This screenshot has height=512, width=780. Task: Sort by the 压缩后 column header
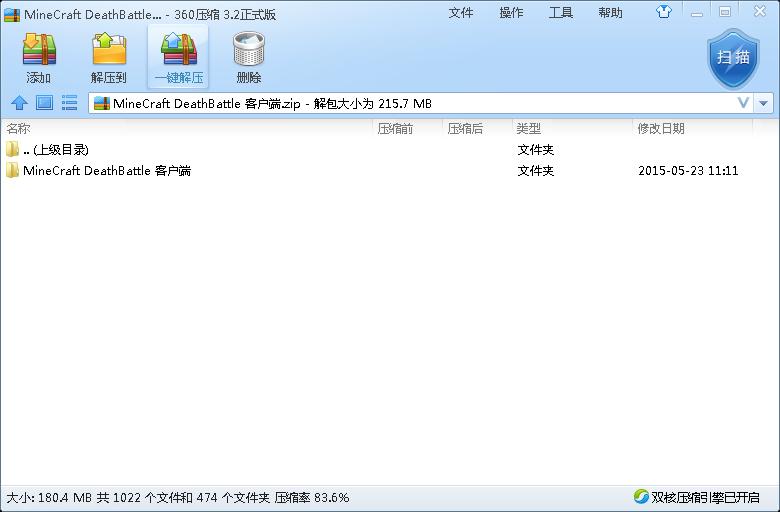(477, 128)
